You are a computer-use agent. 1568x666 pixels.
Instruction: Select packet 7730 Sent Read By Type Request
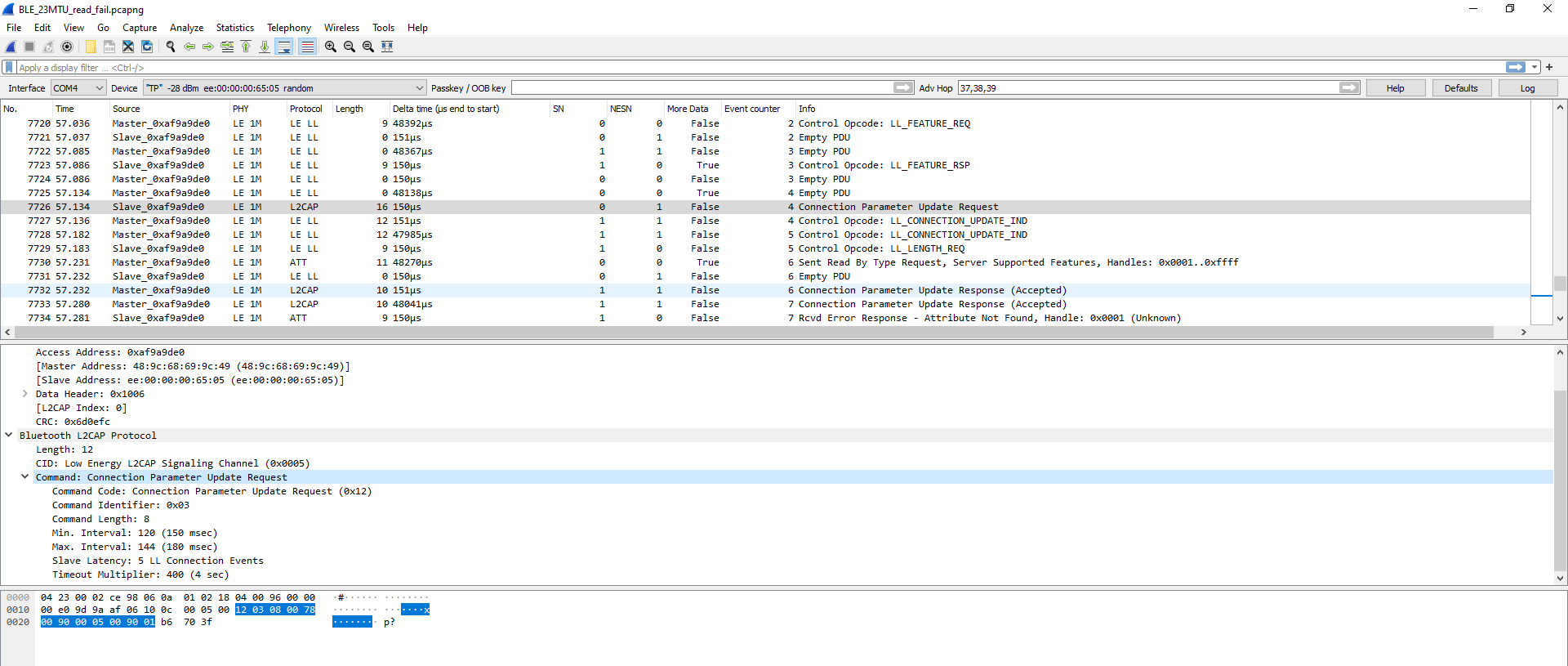click(x=765, y=262)
